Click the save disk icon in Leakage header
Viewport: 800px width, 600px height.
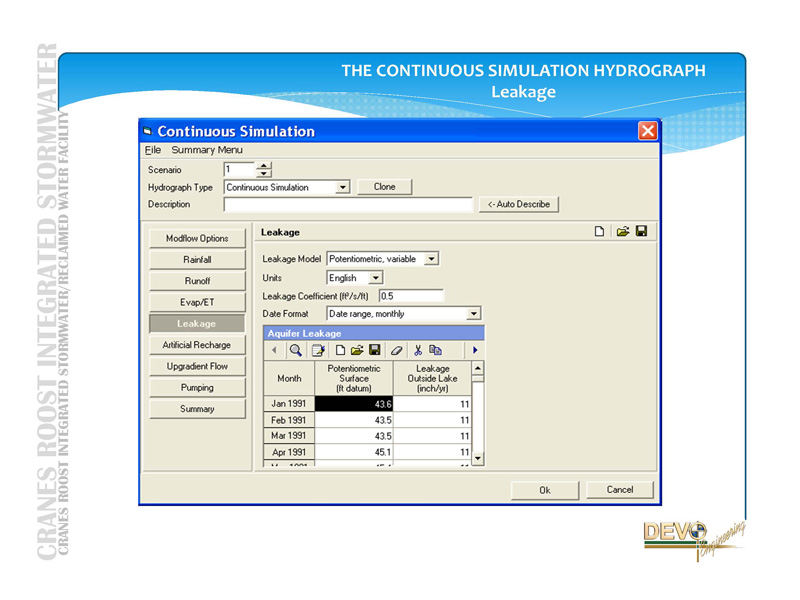(641, 231)
